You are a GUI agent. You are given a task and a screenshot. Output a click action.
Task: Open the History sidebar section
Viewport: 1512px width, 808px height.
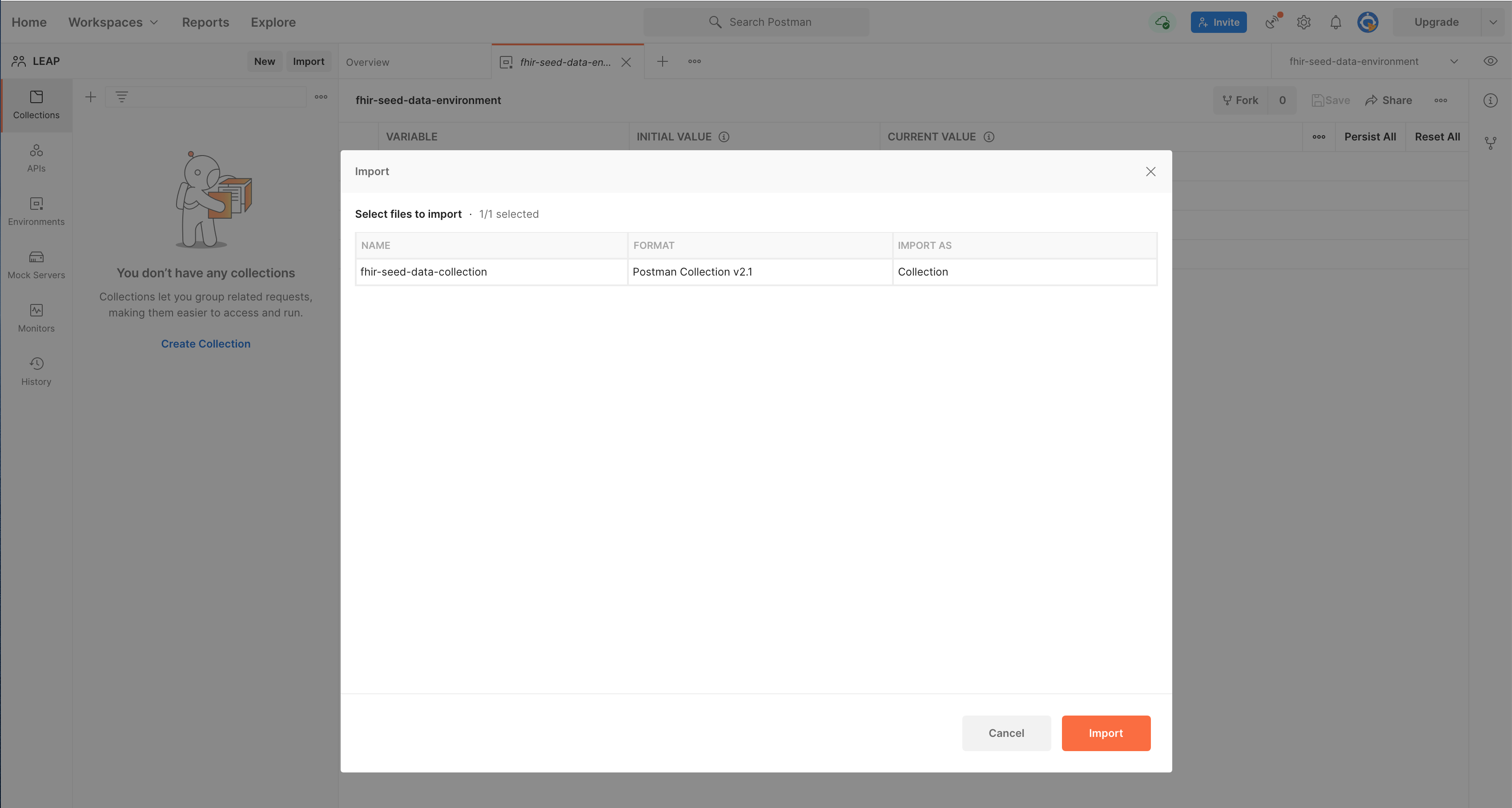pos(36,372)
